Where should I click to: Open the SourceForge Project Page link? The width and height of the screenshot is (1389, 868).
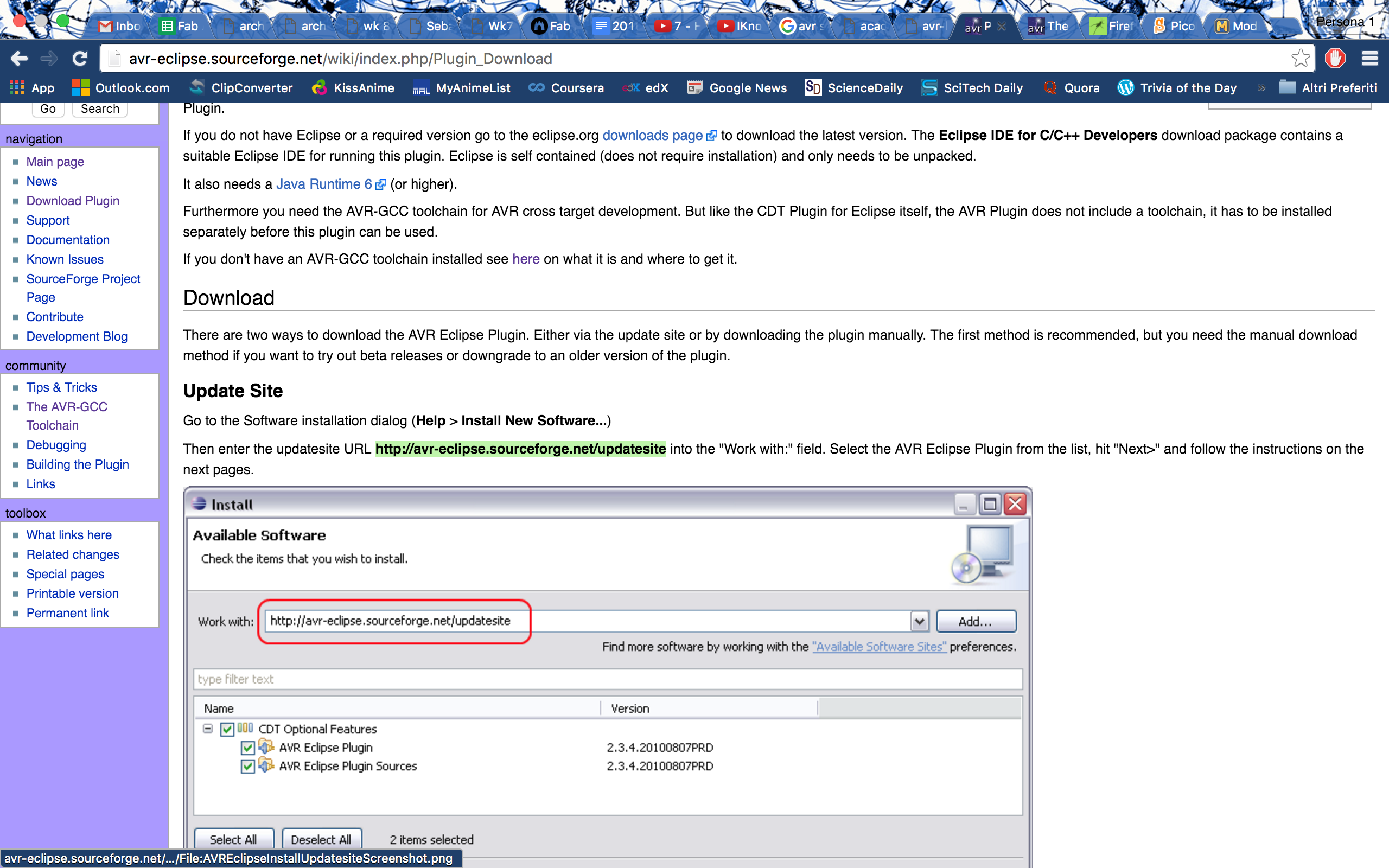(83, 288)
